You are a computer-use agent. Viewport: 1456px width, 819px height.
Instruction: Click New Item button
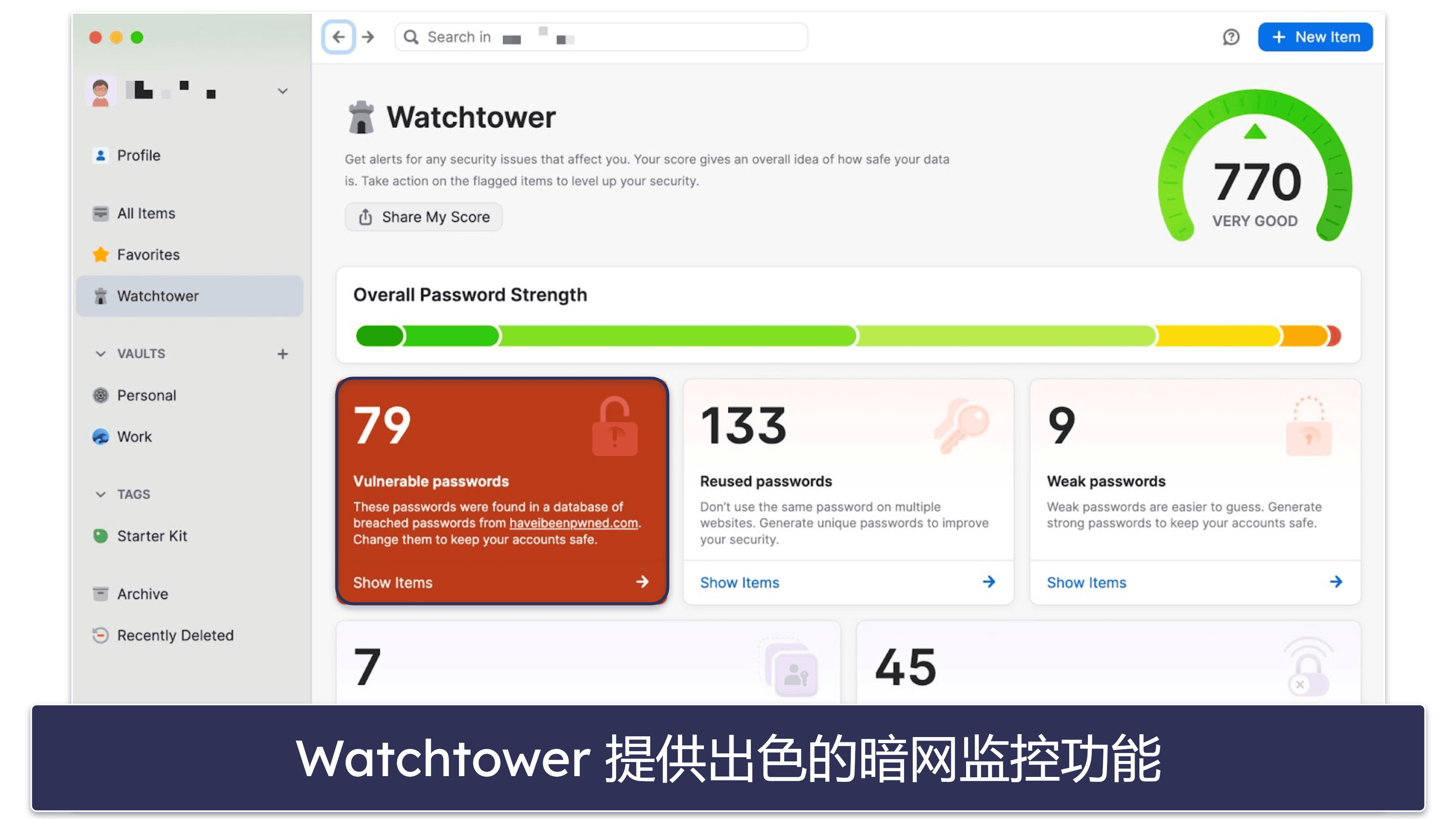pyautogui.click(x=1316, y=37)
